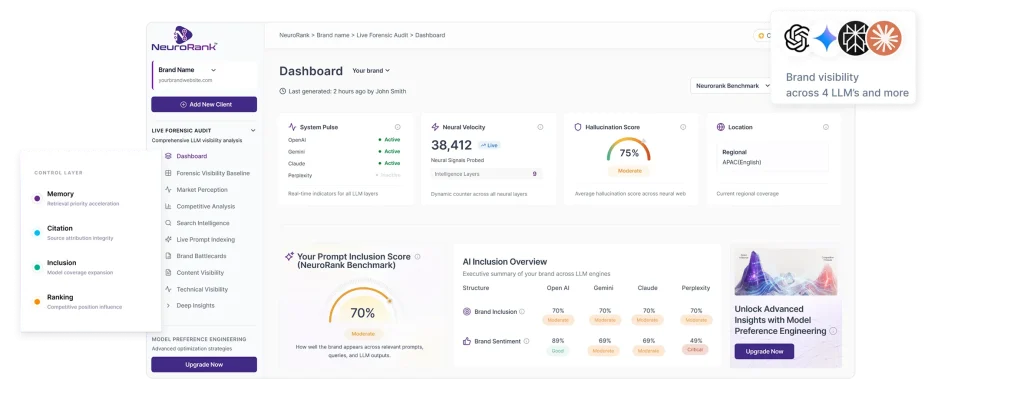Click the Forensic Visibility Baseline grid icon
The image size is (1024, 403).
coord(168,173)
